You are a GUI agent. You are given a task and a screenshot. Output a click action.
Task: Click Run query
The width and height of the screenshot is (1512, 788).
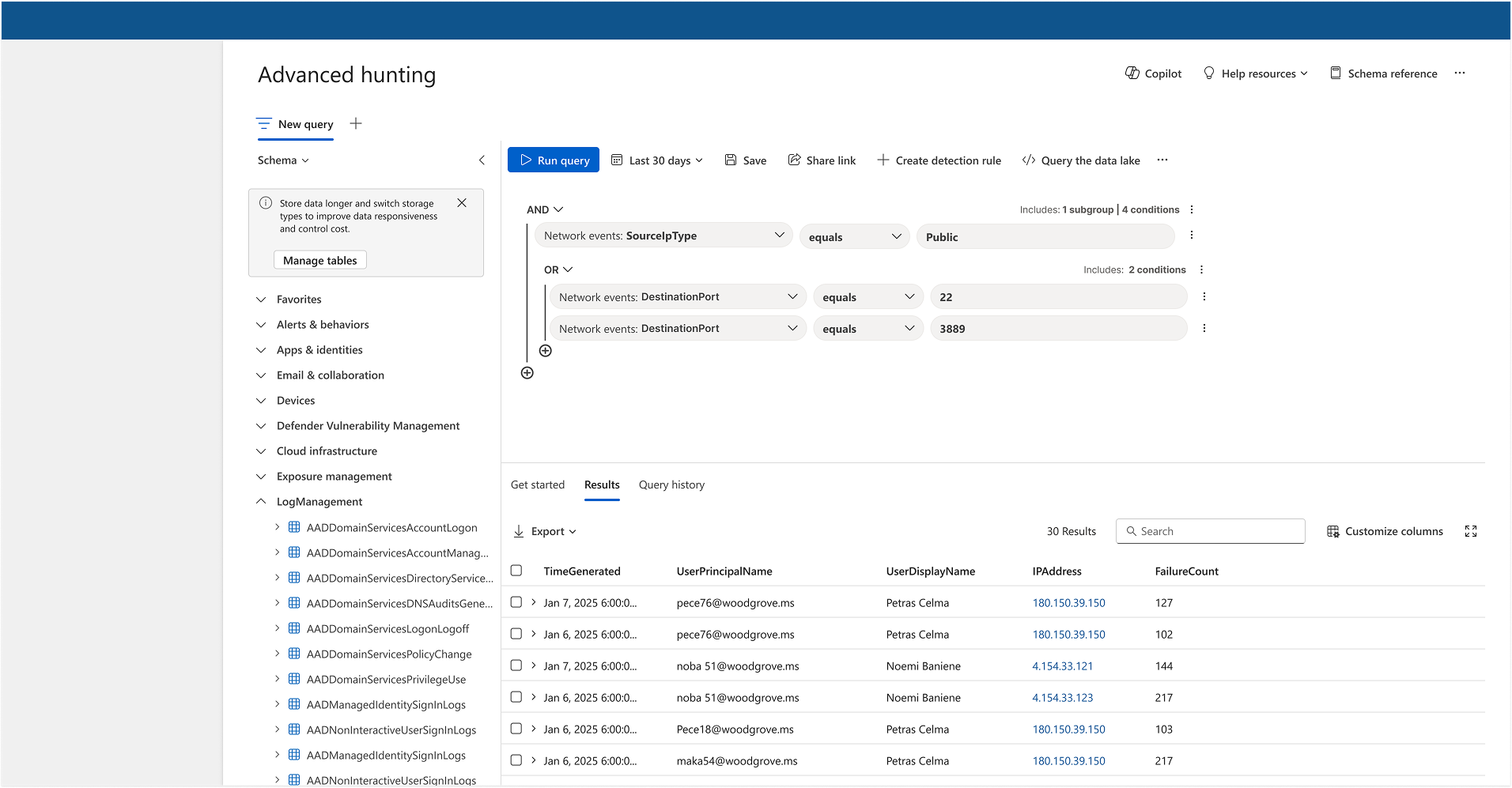pos(554,160)
